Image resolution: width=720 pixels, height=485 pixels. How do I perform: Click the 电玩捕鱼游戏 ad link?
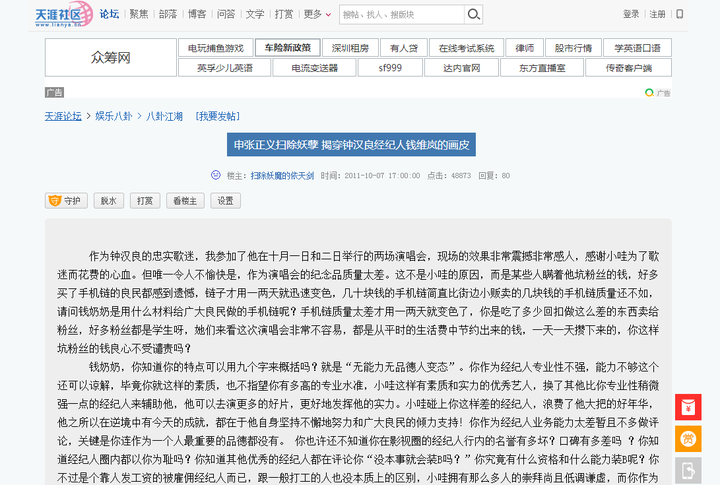click(x=216, y=48)
